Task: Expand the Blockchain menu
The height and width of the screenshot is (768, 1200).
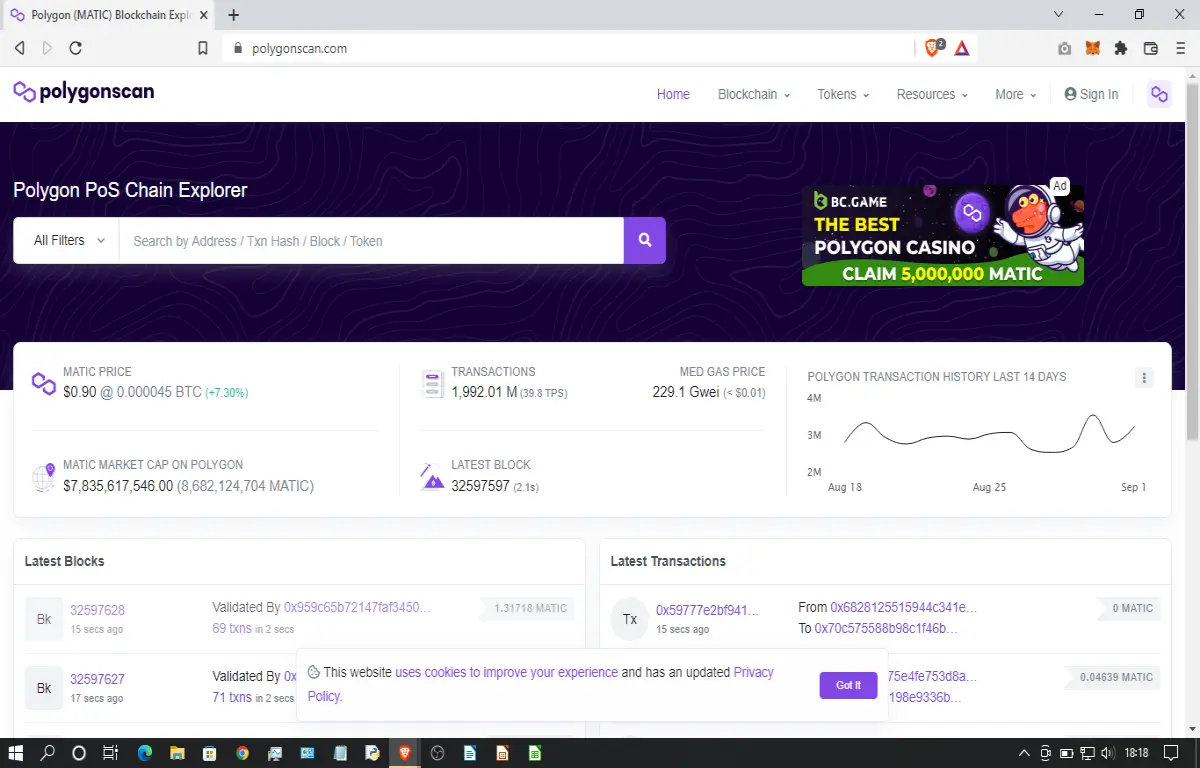Action: tap(754, 94)
